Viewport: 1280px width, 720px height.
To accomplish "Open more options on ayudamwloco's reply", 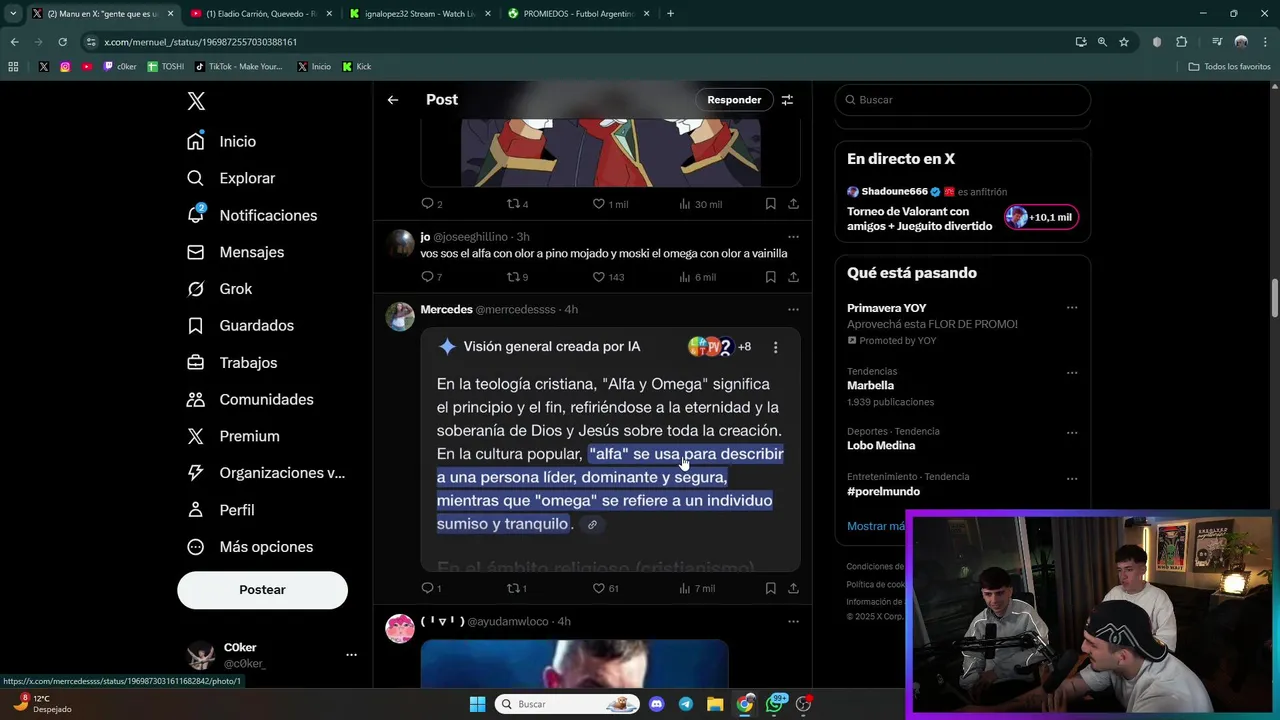I will click(x=793, y=621).
